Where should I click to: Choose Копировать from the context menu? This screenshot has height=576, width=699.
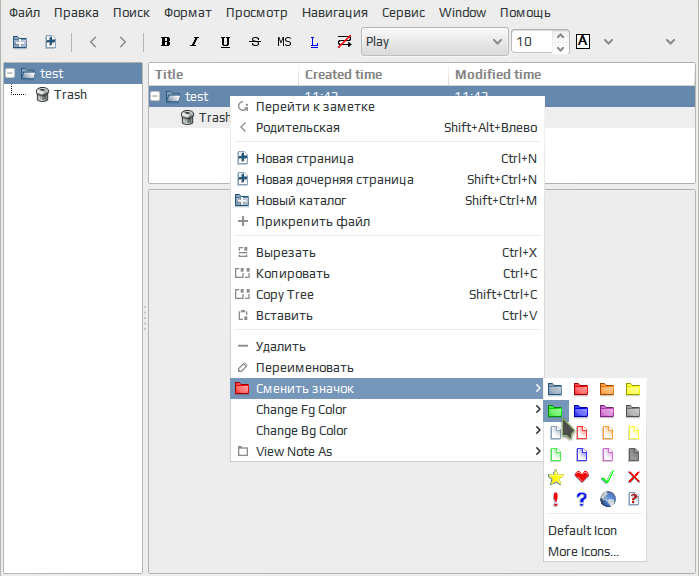[292, 274]
